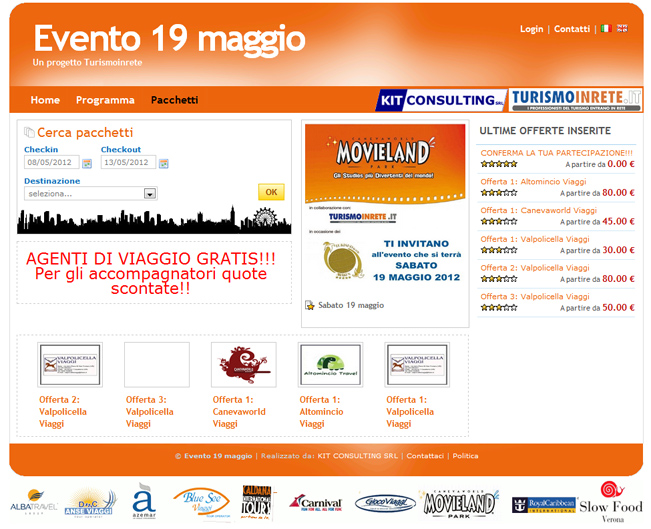This screenshot has height=529, width=651.
Task: Open the Pacchetti menu item
Action: (x=174, y=100)
